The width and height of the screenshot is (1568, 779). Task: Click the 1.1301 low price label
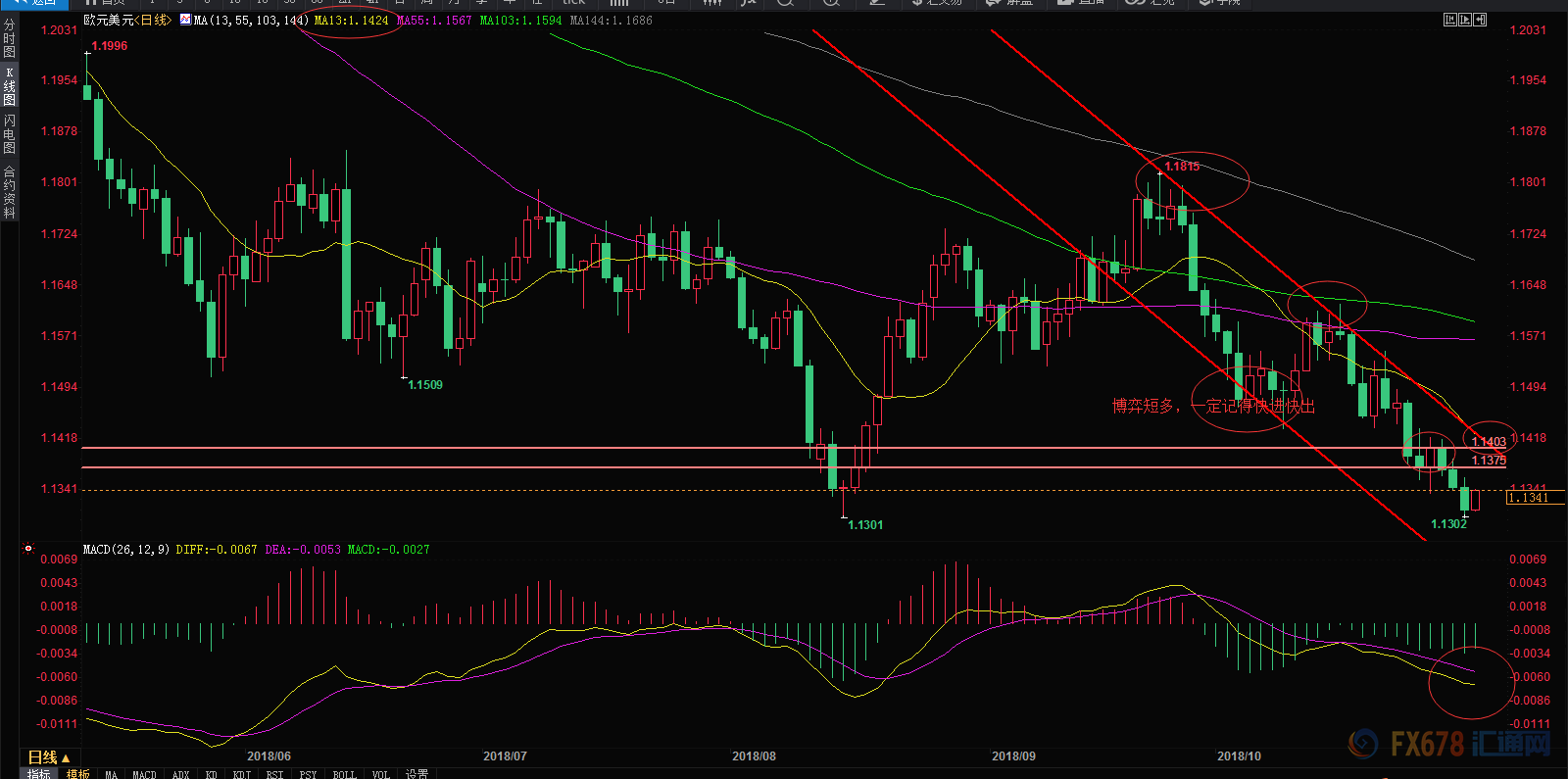click(x=865, y=525)
